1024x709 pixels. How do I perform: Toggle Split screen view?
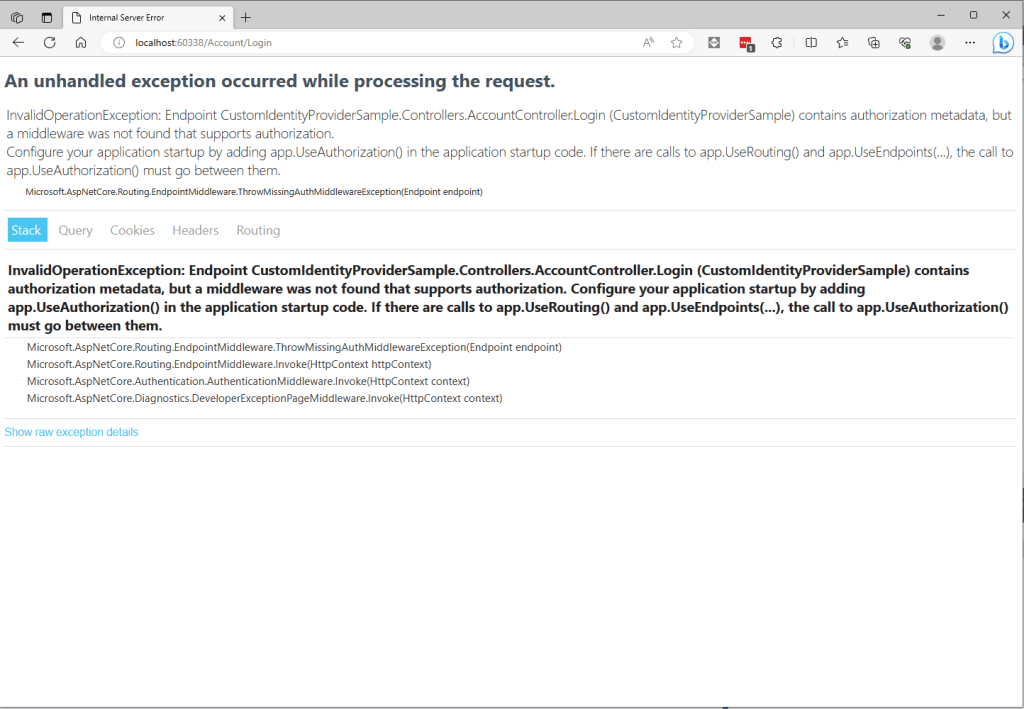pyautogui.click(x=811, y=43)
